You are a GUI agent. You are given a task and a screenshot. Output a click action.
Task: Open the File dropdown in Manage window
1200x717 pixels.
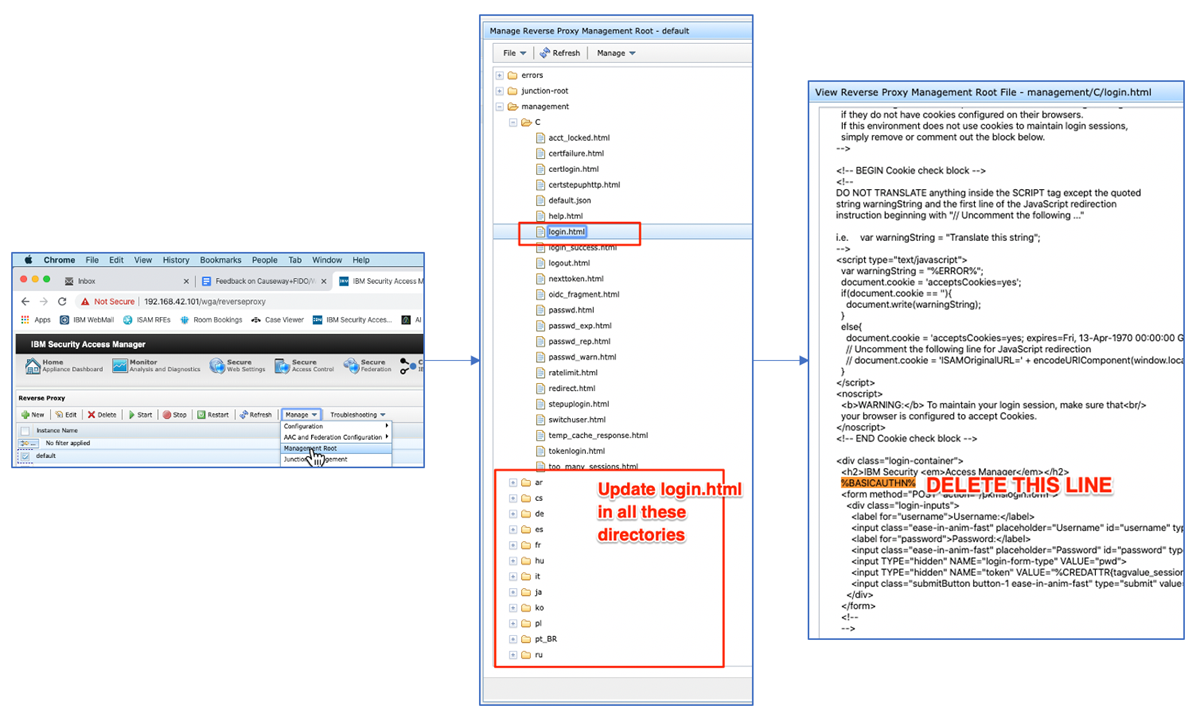pos(512,53)
